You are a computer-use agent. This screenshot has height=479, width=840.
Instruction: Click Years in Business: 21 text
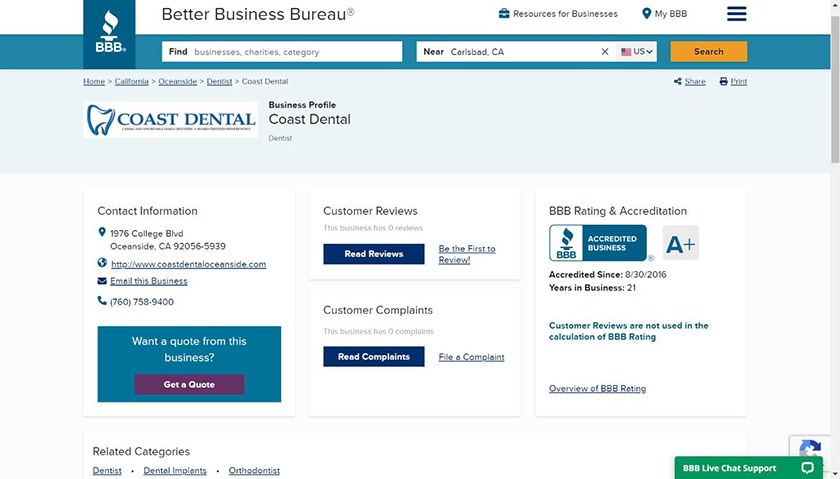pos(592,288)
